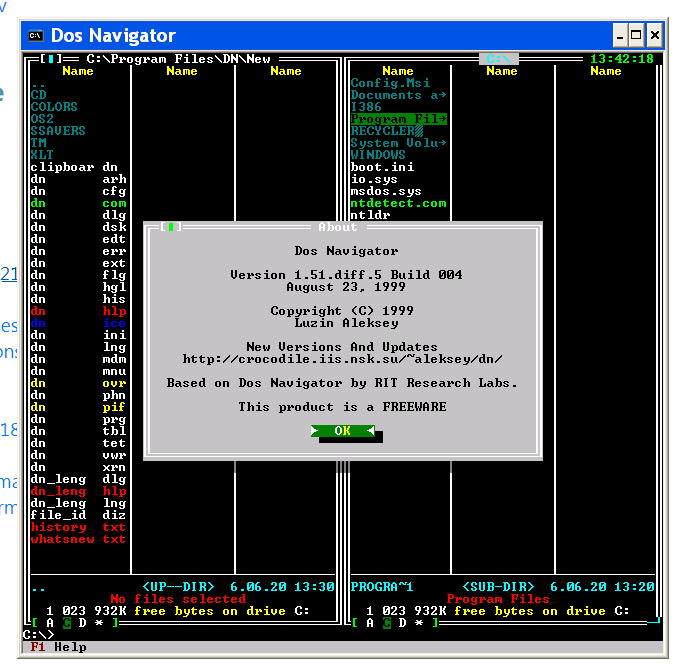Click the first Name column header, left panel

pos(78,71)
